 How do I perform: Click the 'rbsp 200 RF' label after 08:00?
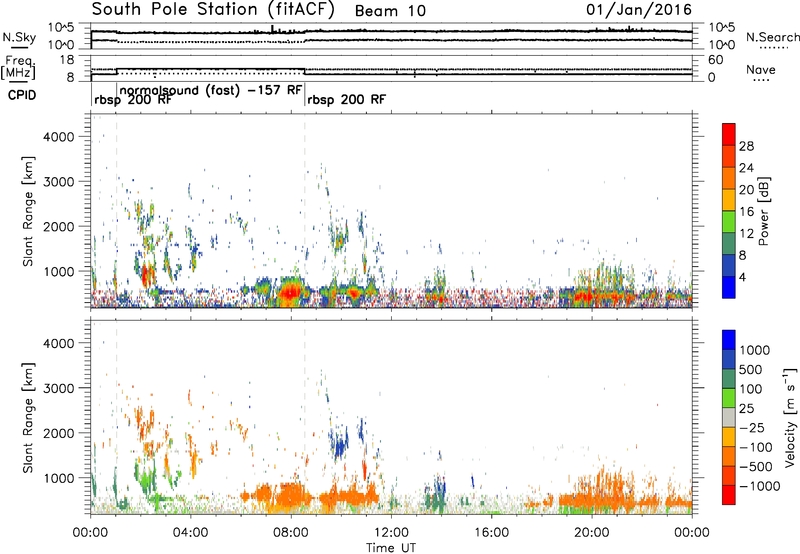[x=346, y=99]
